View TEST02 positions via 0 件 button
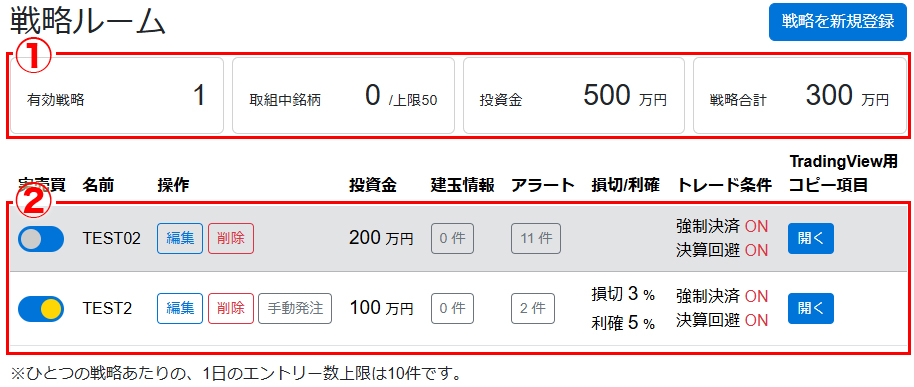The height and width of the screenshot is (387, 914). (x=453, y=238)
